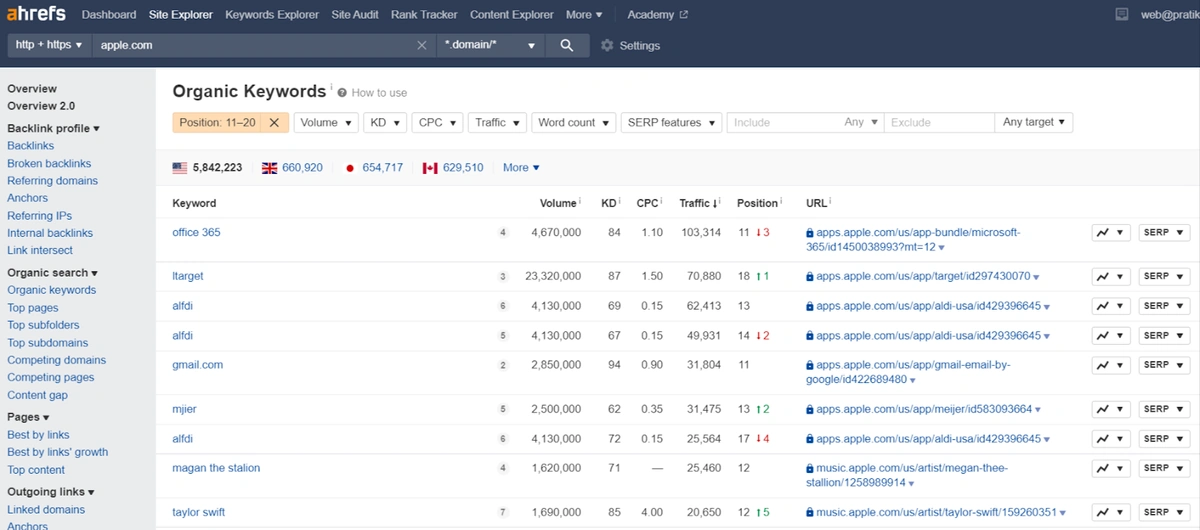Clear the apple.com search field X
1200x530 pixels.
click(x=421, y=46)
